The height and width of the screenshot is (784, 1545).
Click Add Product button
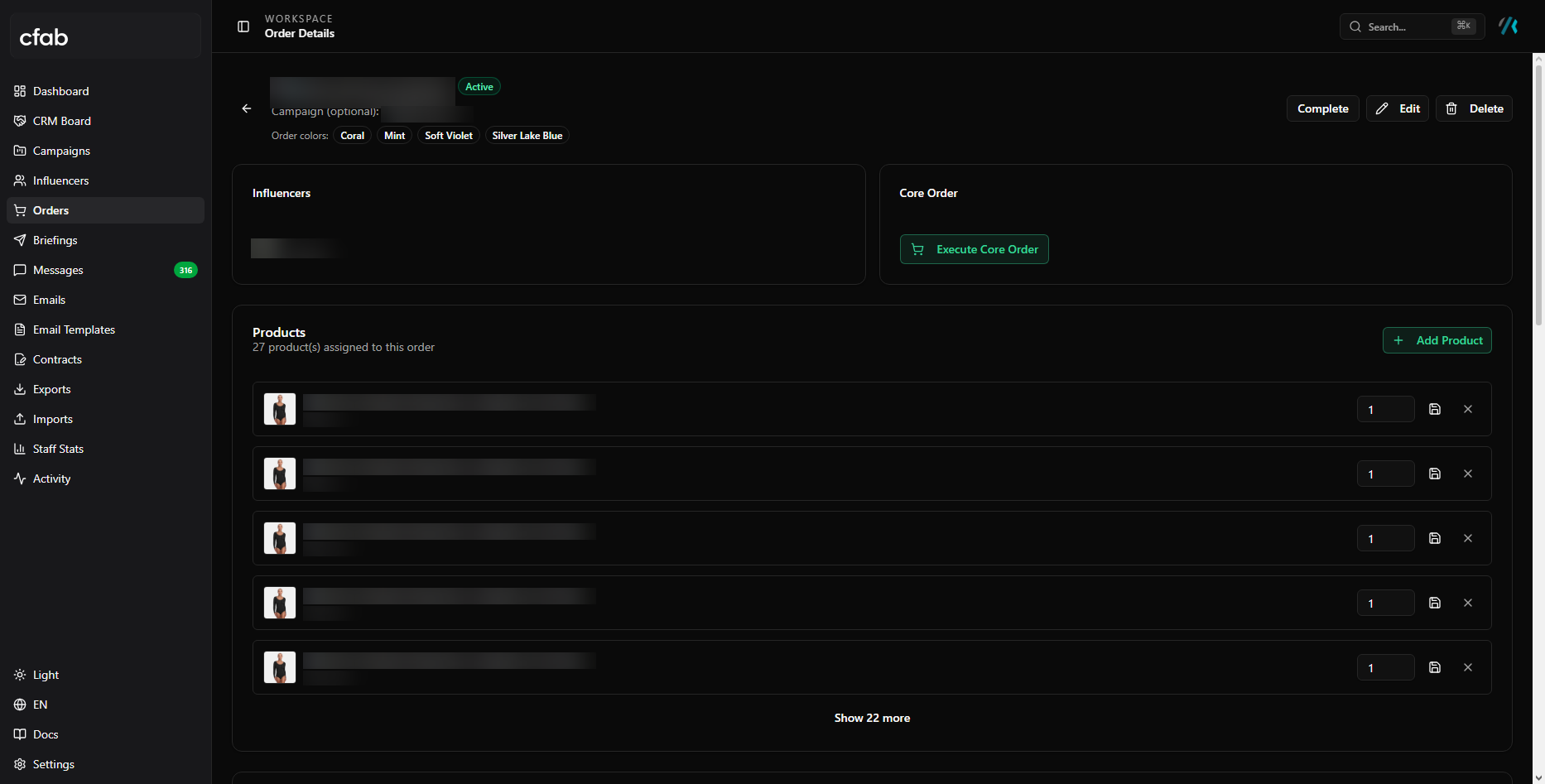1437,340
